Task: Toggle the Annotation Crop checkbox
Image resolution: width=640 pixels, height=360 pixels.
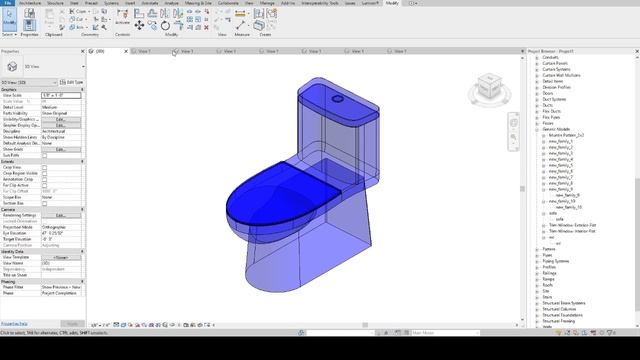Action: point(44,179)
